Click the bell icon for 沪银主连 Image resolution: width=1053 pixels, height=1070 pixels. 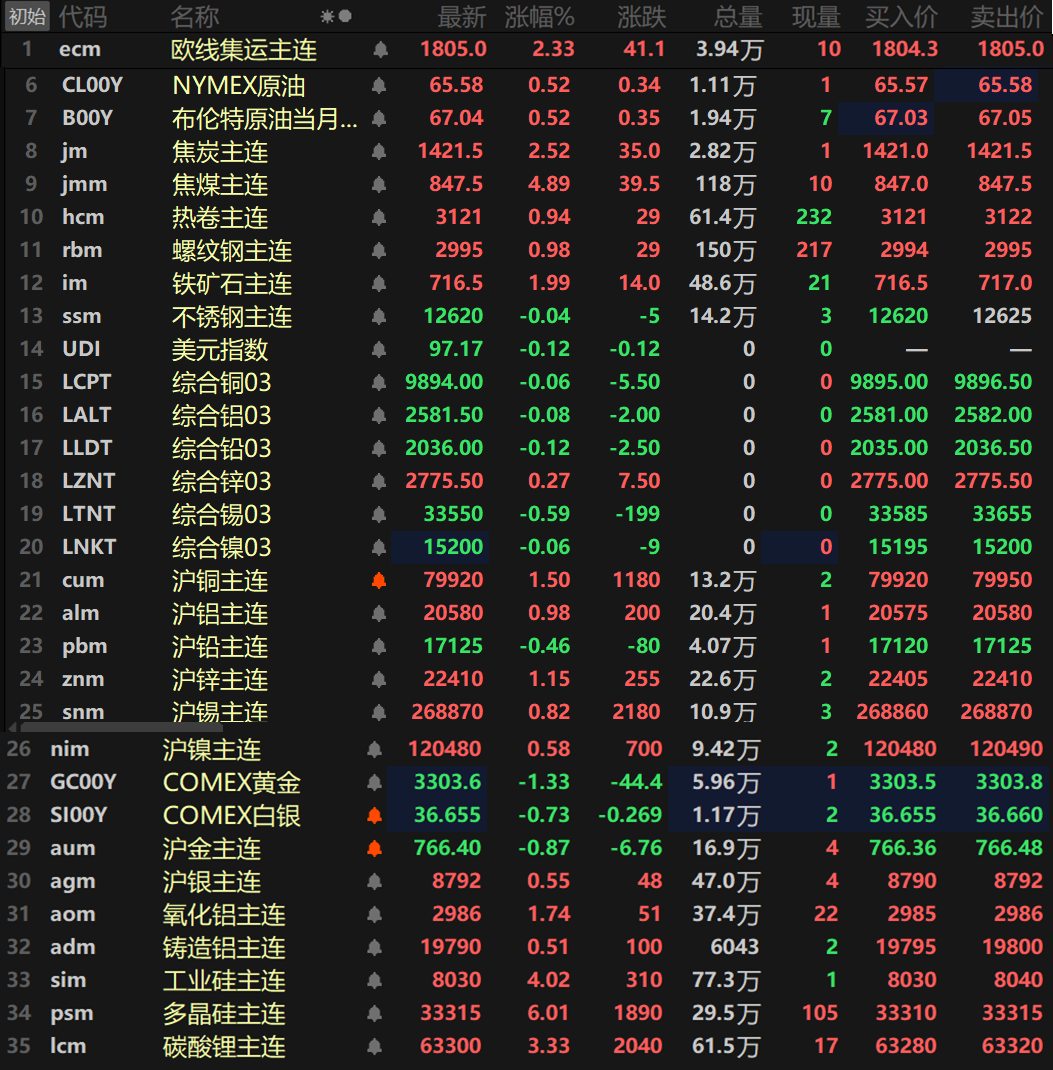(x=374, y=881)
